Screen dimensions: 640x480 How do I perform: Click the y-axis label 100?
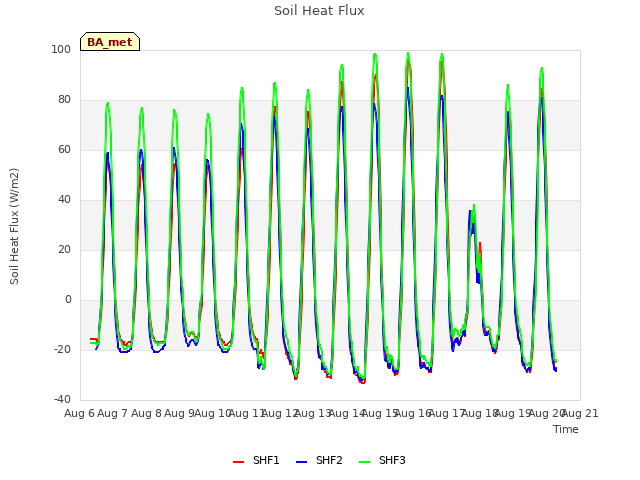pos(61,49)
